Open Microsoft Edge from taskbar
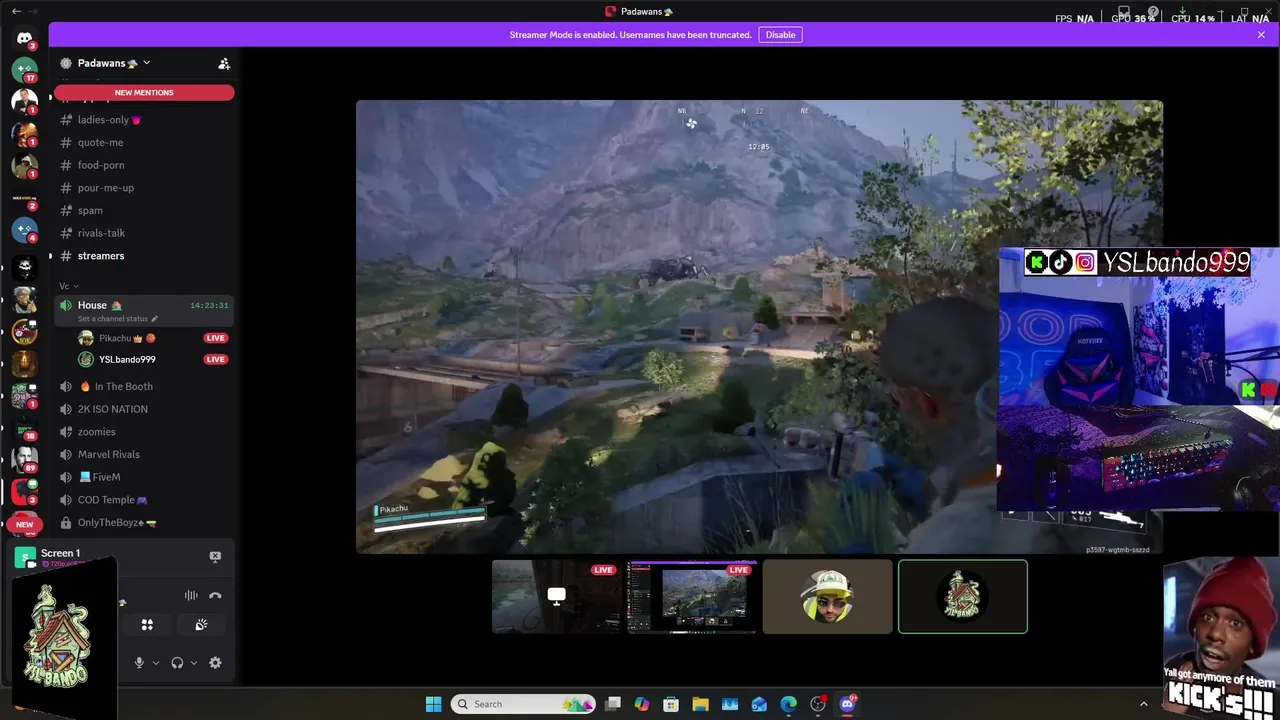This screenshot has height=720, width=1280. pyautogui.click(x=788, y=704)
